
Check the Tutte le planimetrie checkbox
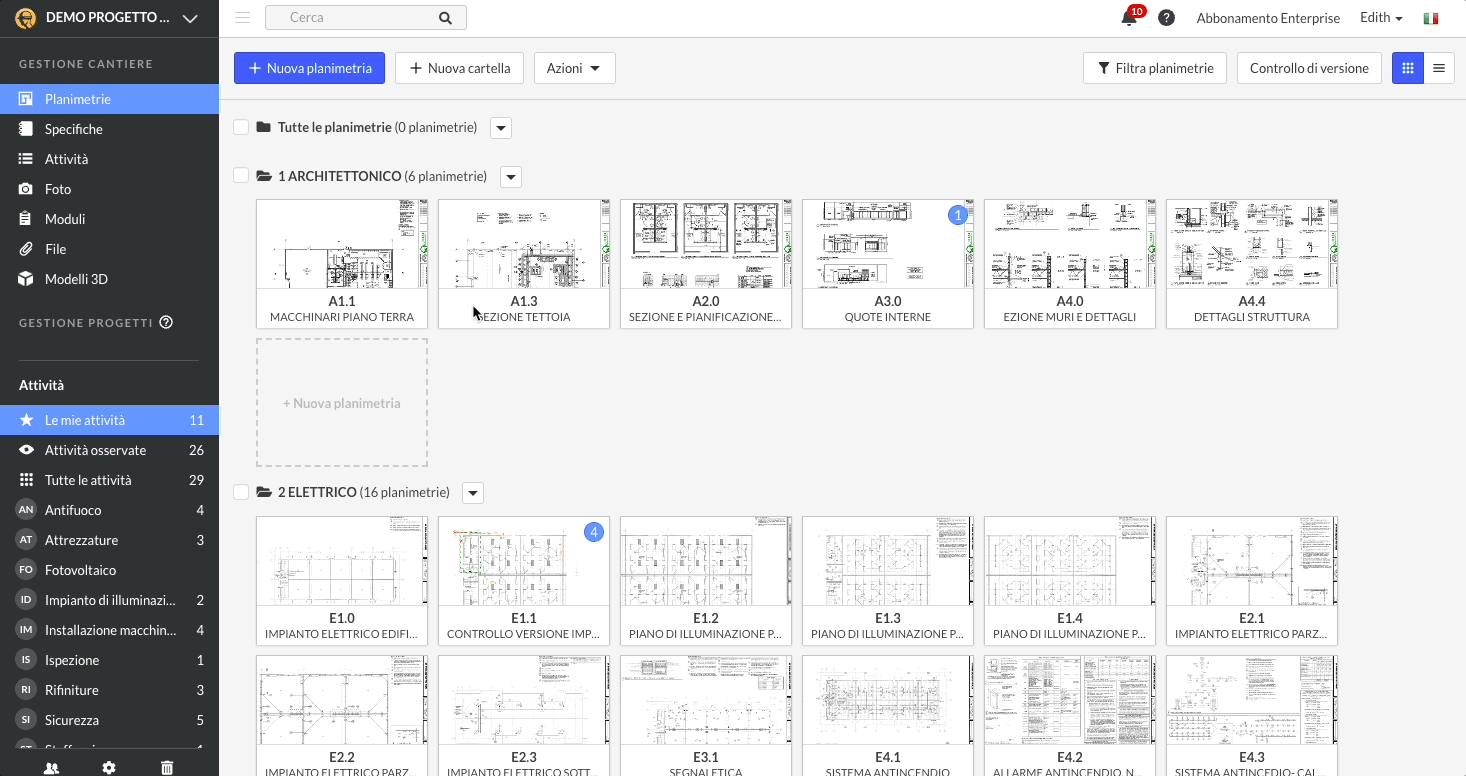tap(241, 127)
